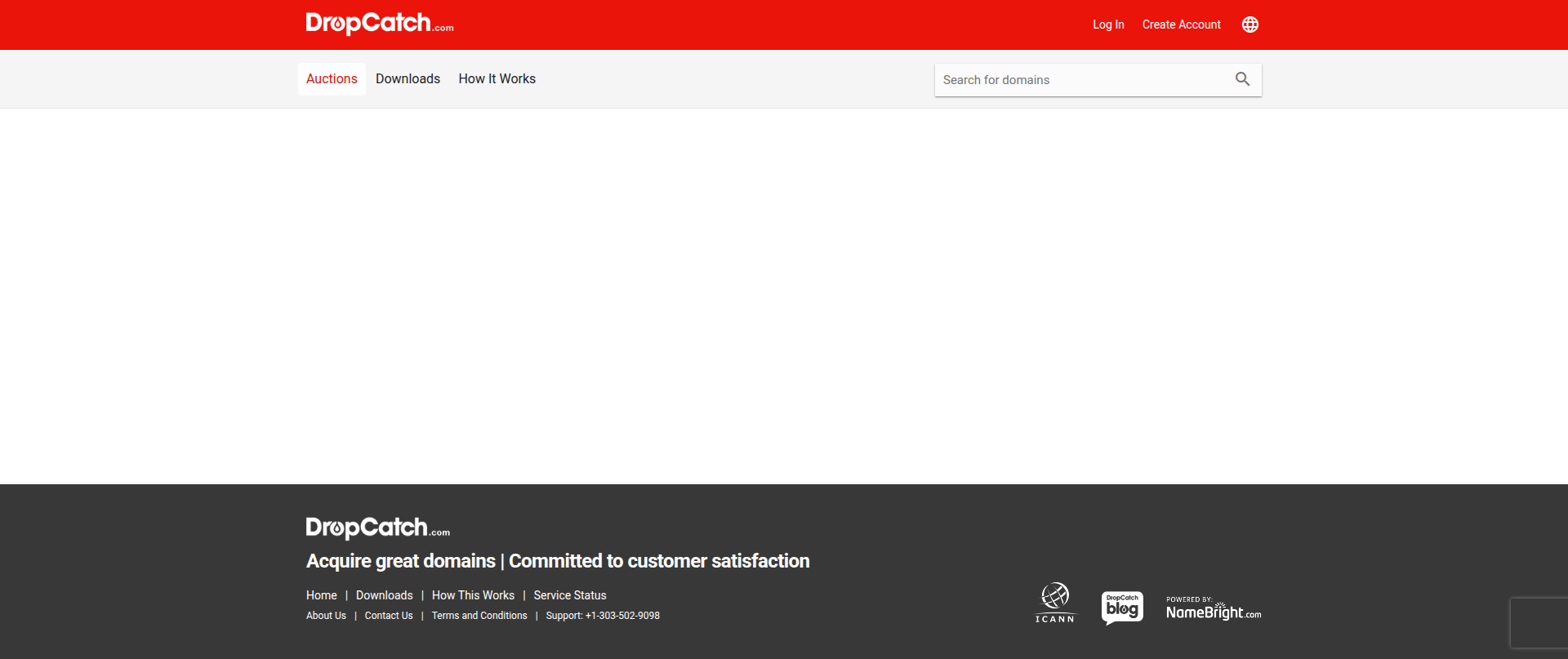Select the Auctions tab
Viewport: 1568px width, 659px height.
coord(332,79)
